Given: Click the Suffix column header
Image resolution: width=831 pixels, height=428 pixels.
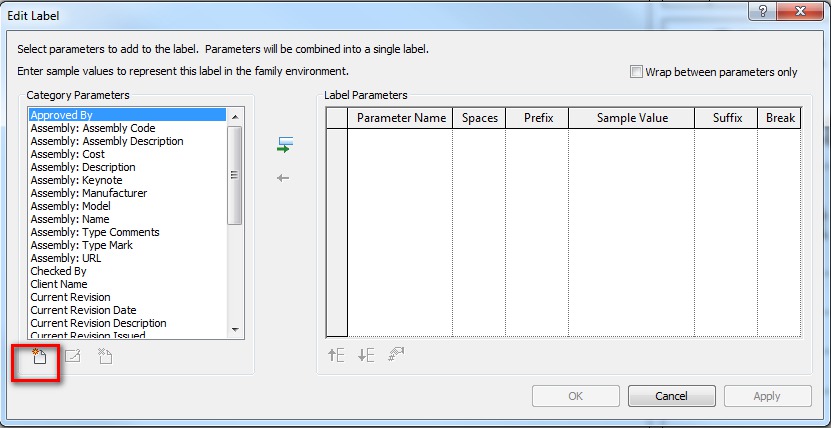Looking at the screenshot, I should point(727,118).
